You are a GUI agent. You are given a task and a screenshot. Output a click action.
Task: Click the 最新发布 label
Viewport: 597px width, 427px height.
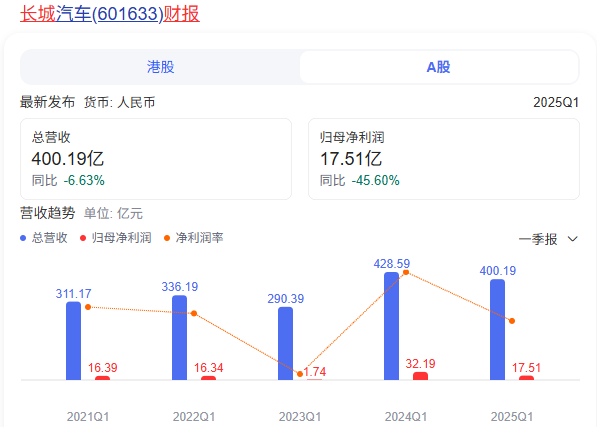[47, 102]
